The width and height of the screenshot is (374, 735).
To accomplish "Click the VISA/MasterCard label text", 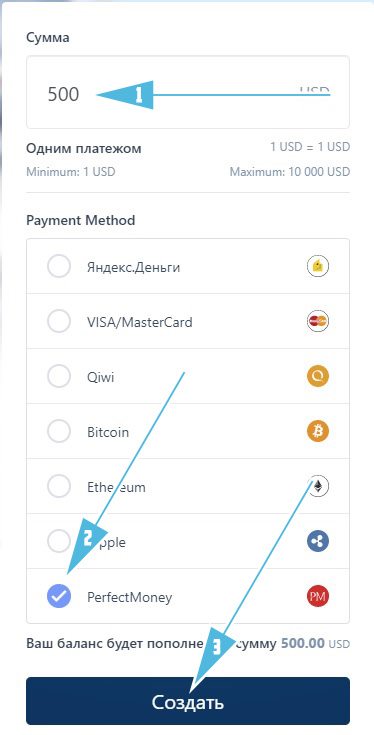I will pos(140,322).
